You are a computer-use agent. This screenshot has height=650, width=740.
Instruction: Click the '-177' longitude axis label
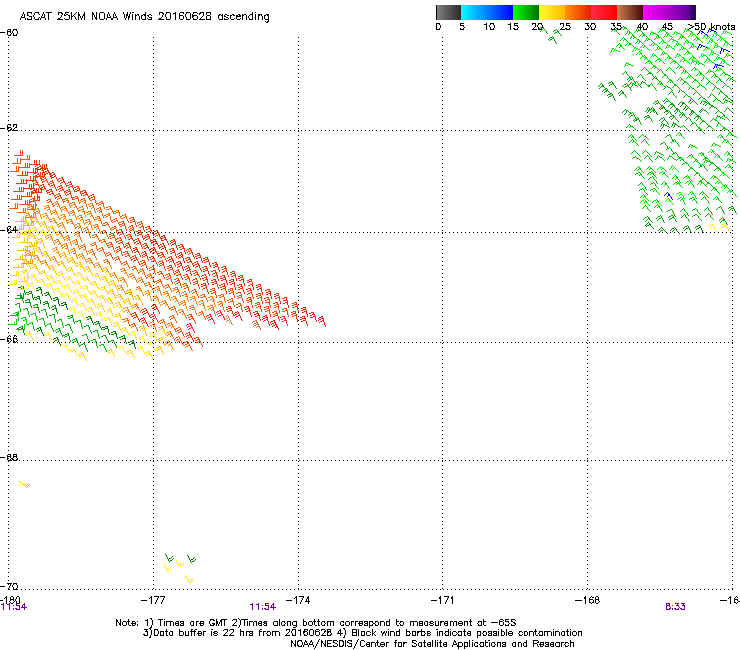[153, 600]
